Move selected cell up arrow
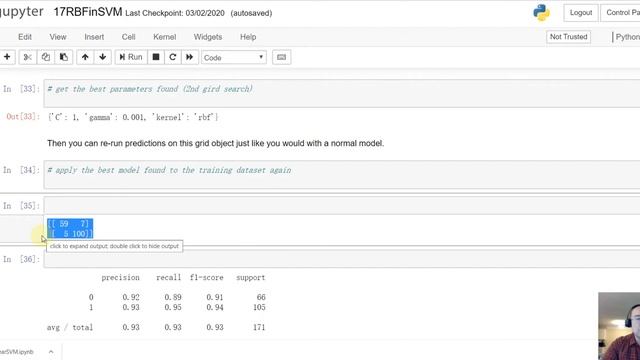The image size is (640, 360). click(x=85, y=57)
